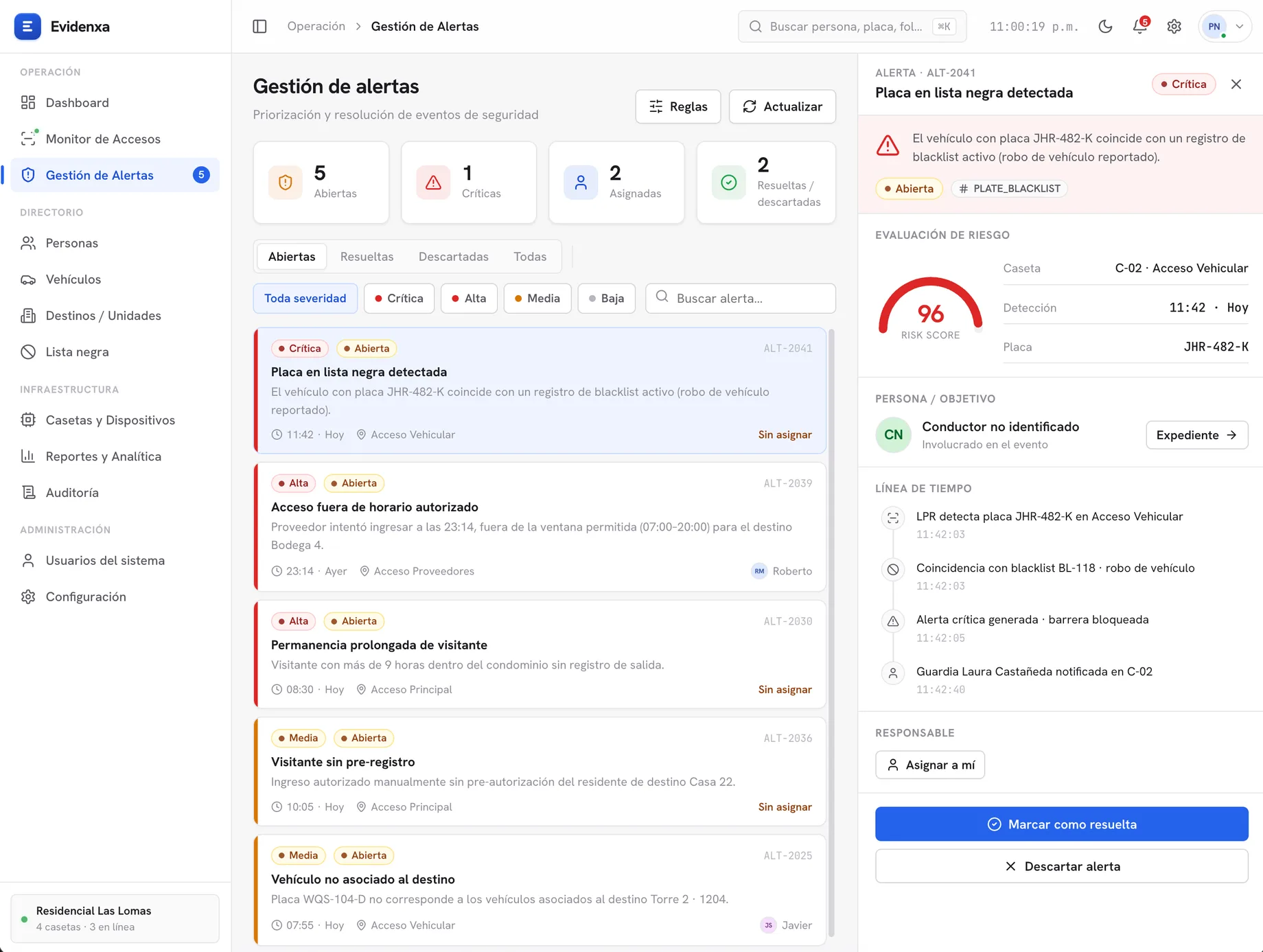Switch to Abiertas tab
The width and height of the screenshot is (1263, 952).
pyautogui.click(x=292, y=257)
